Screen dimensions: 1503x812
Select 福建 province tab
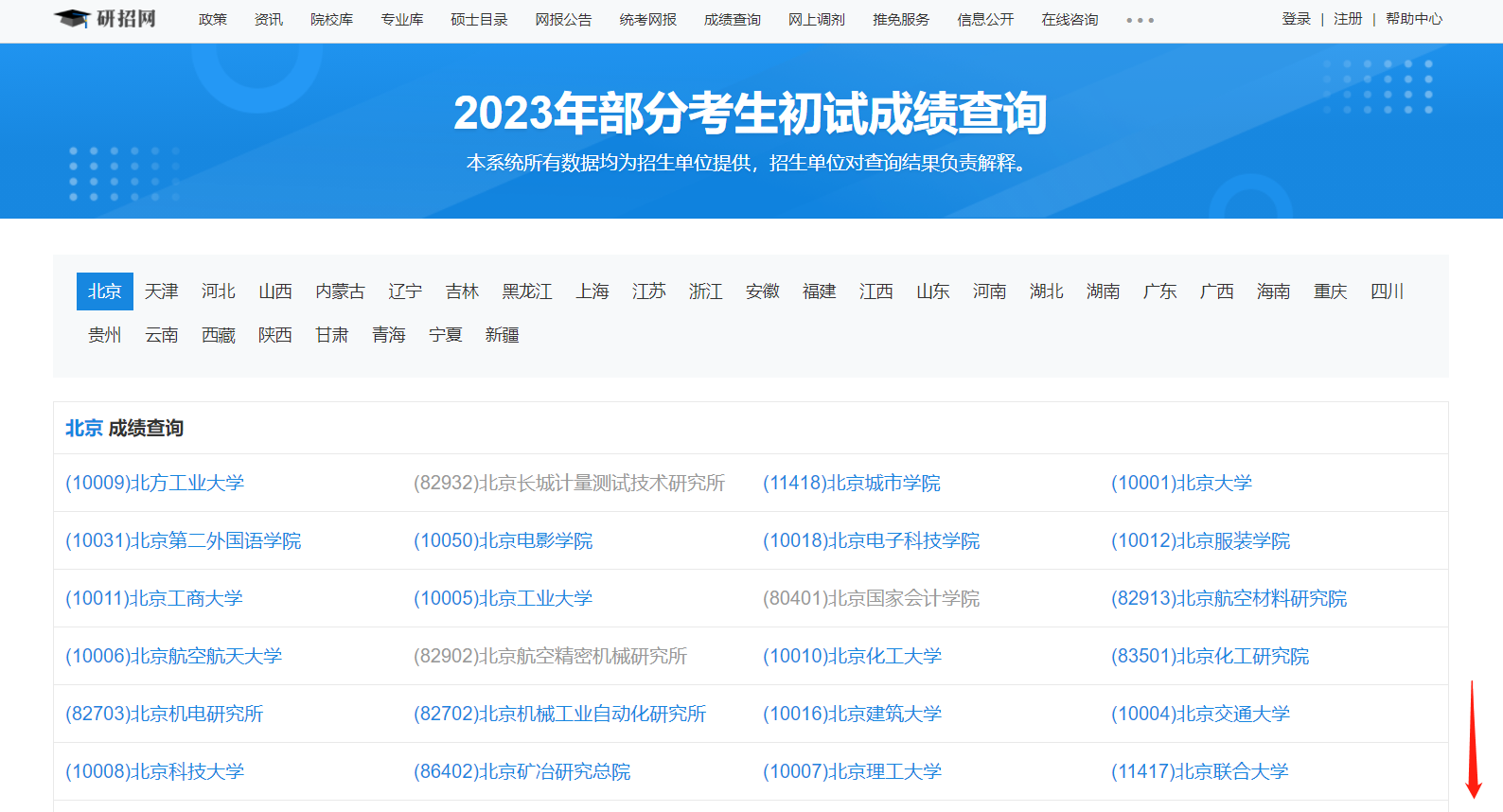click(x=820, y=291)
